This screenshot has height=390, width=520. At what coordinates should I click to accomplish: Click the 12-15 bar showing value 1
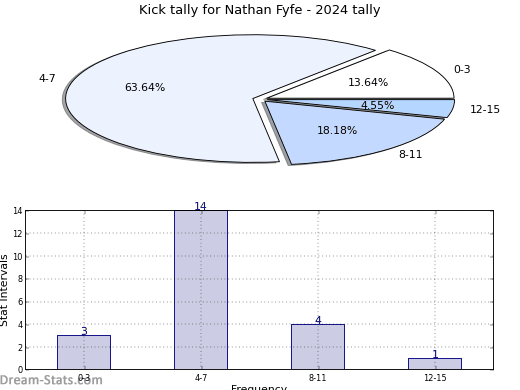pos(435,364)
